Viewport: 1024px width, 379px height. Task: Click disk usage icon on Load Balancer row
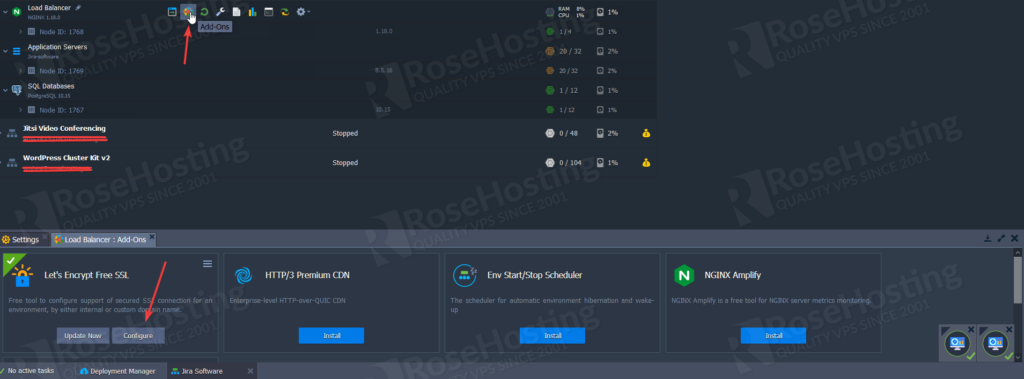[x=600, y=12]
